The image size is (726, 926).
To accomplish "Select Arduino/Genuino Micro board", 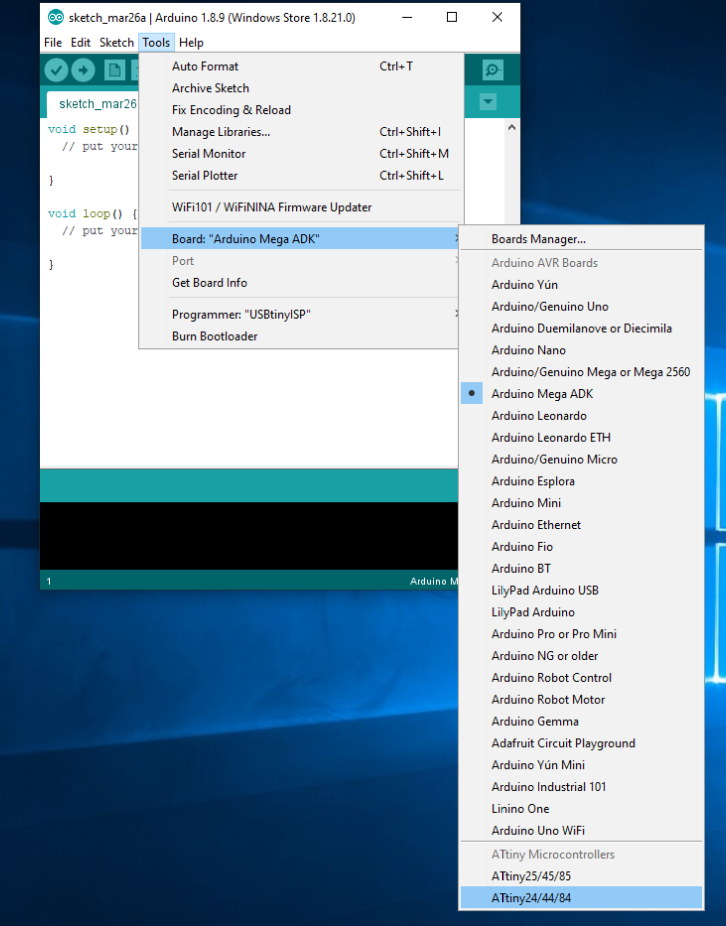I will point(581,459).
